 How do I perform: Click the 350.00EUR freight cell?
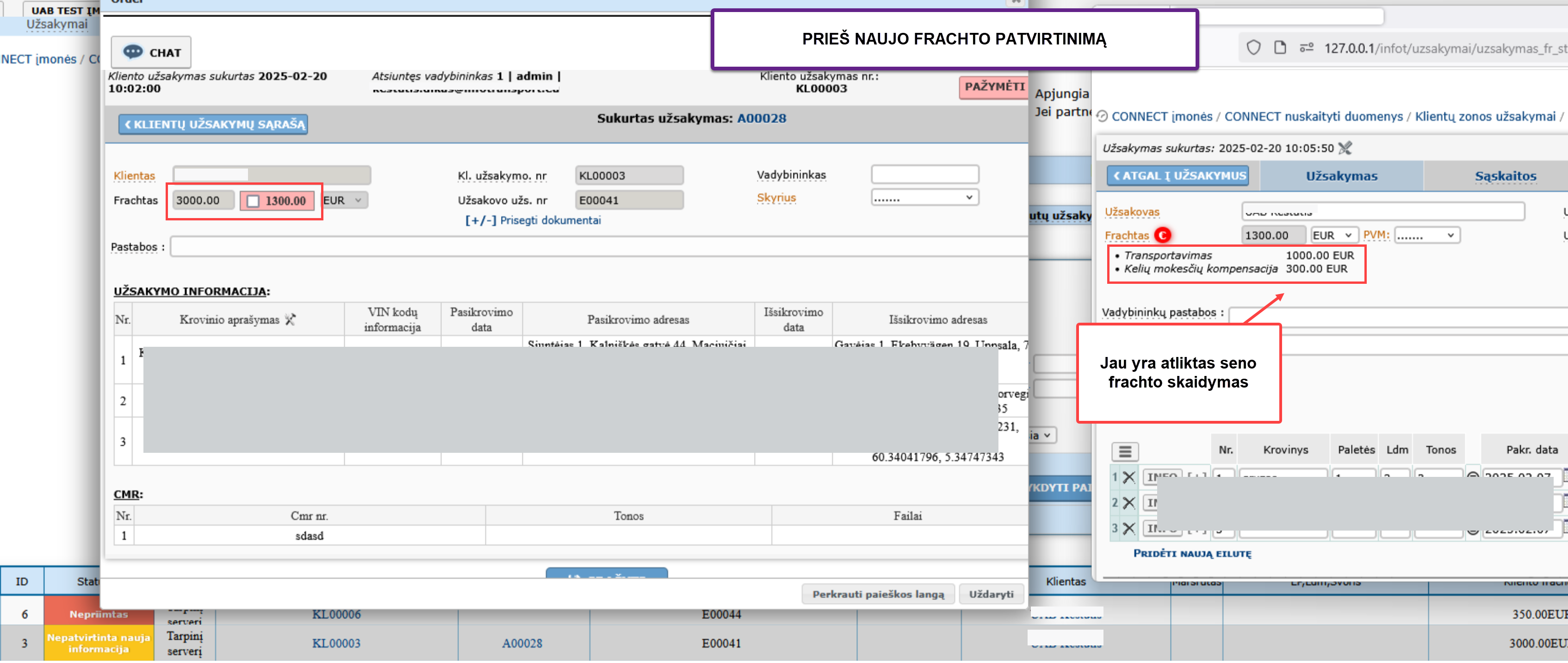(x=1540, y=614)
